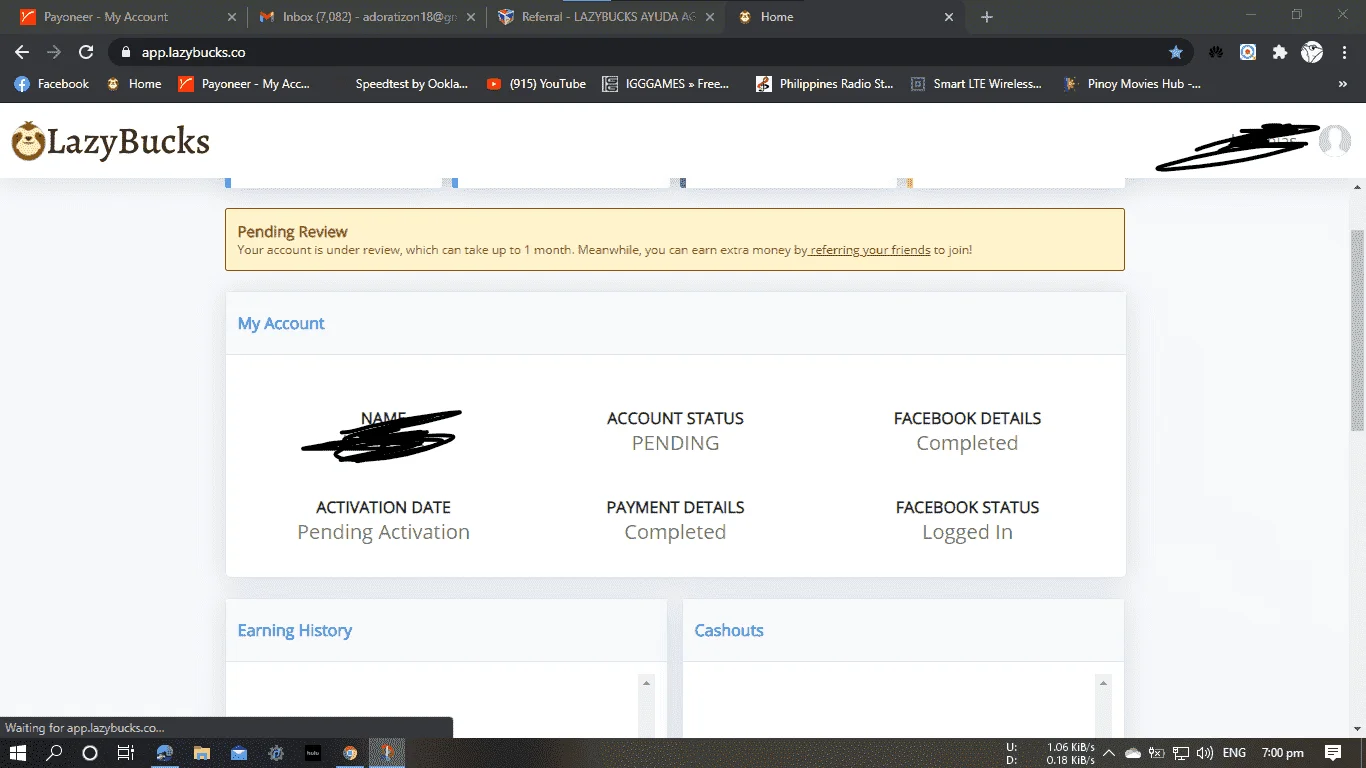Click the Pending Review notice title
The width and height of the screenshot is (1366, 768).
click(293, 231)
